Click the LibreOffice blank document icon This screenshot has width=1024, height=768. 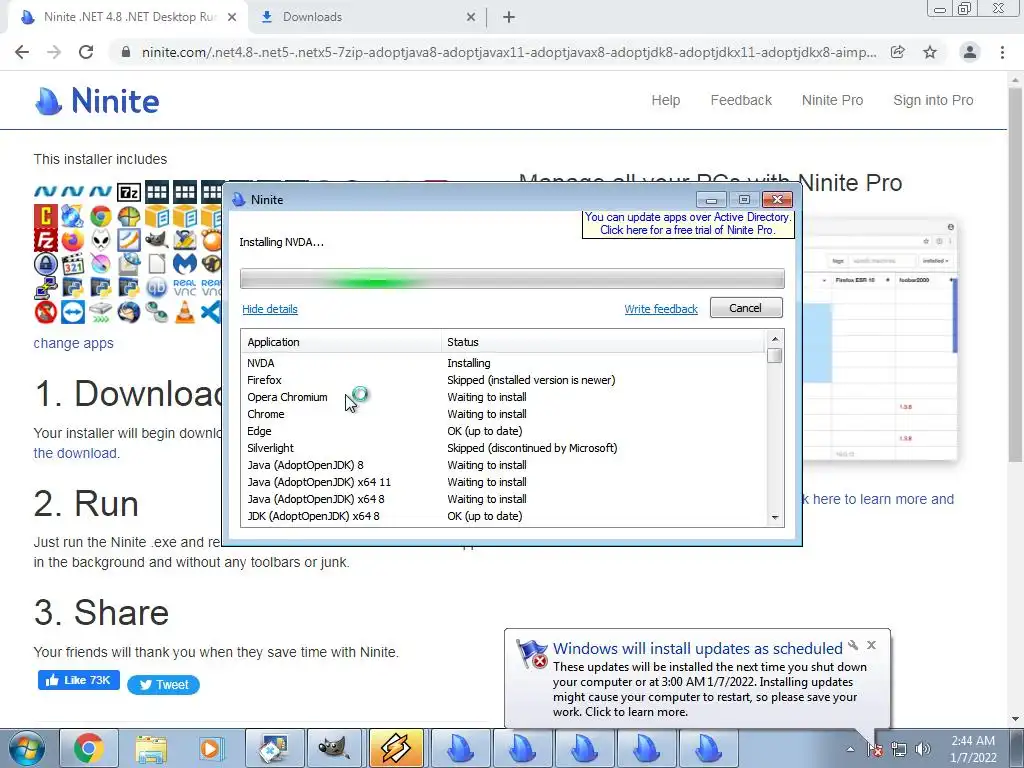tap(157, 264)
